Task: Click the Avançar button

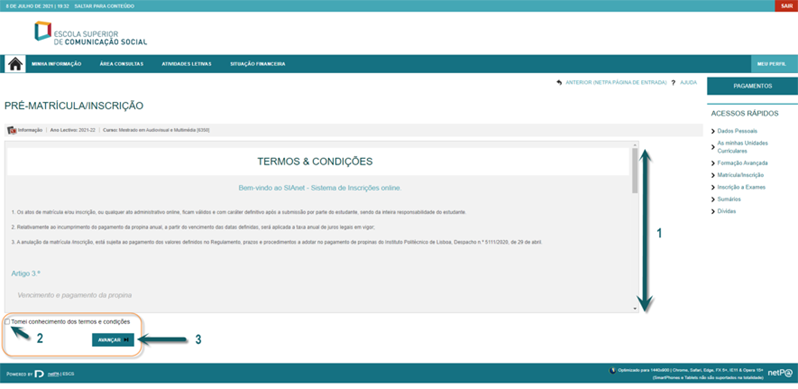Action: 113,340
